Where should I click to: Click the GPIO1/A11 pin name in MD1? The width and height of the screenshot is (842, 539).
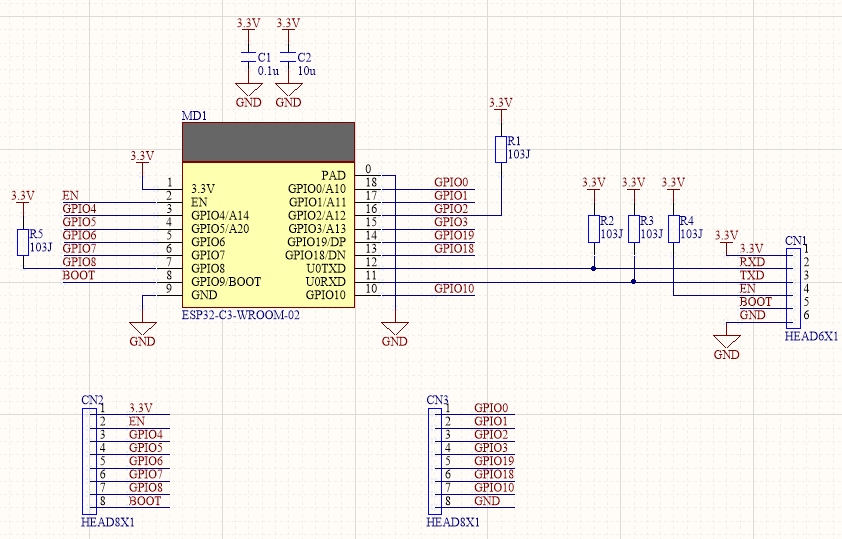pyautogui.click(x=317, y=202)
